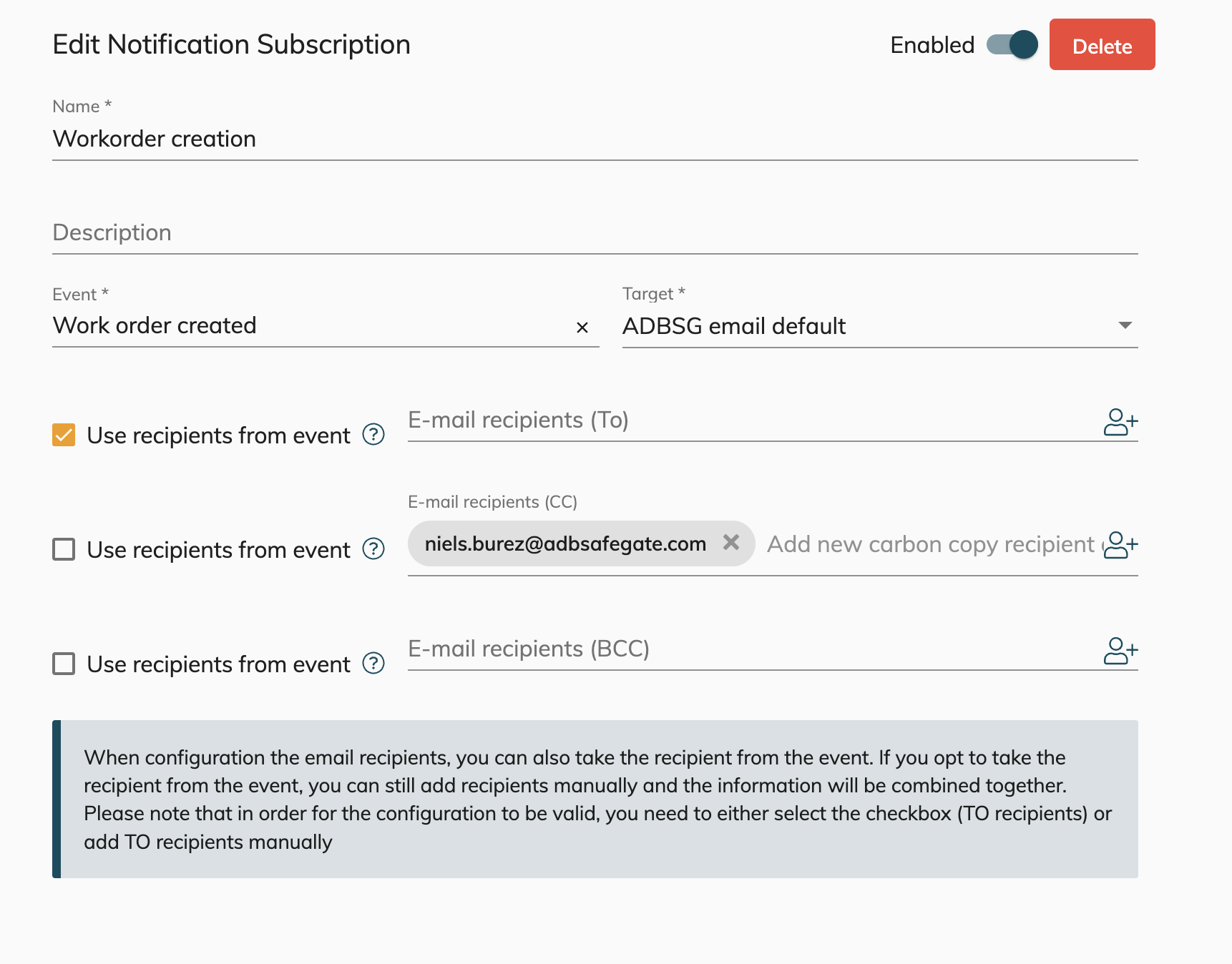The image size is (1232, 964).
Task: Delete this notification subscription
Action: point(1102,45)
